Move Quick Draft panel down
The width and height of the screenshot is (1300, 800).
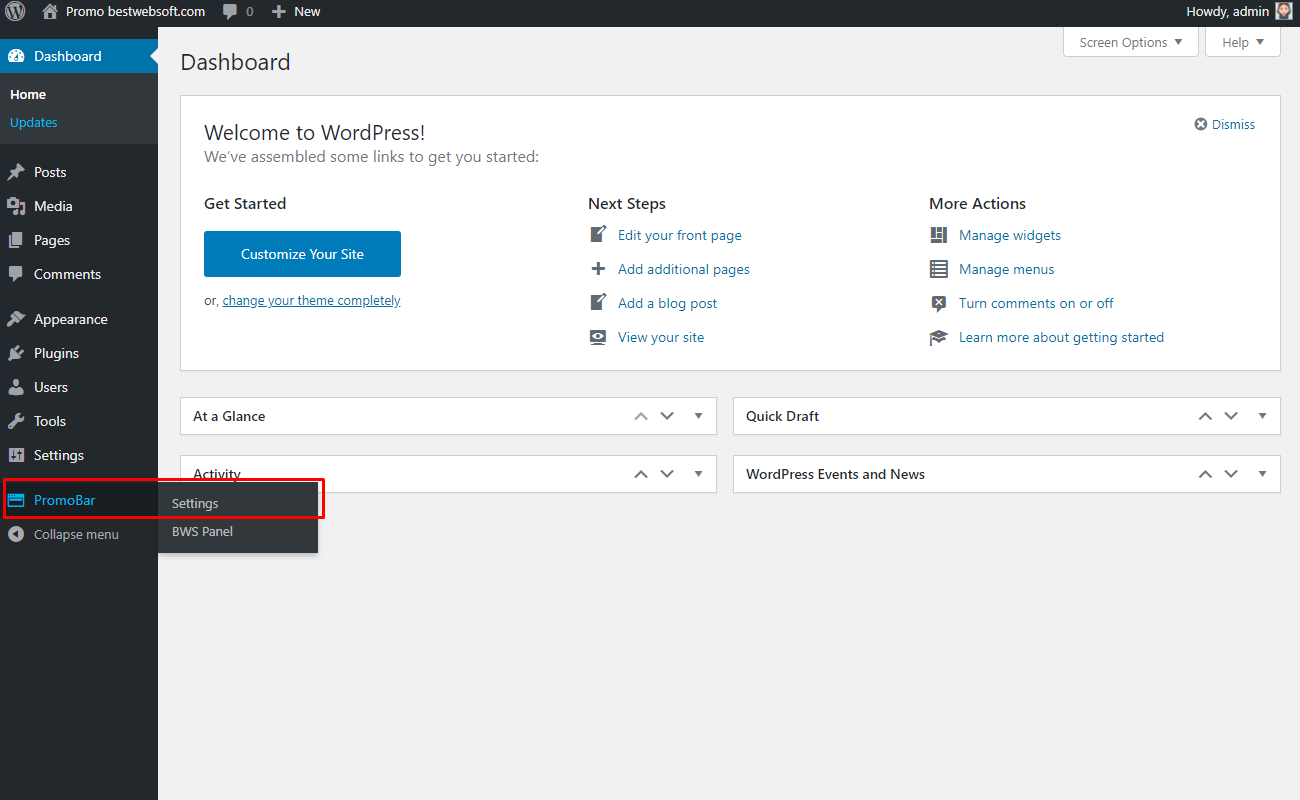point(1231,416)
